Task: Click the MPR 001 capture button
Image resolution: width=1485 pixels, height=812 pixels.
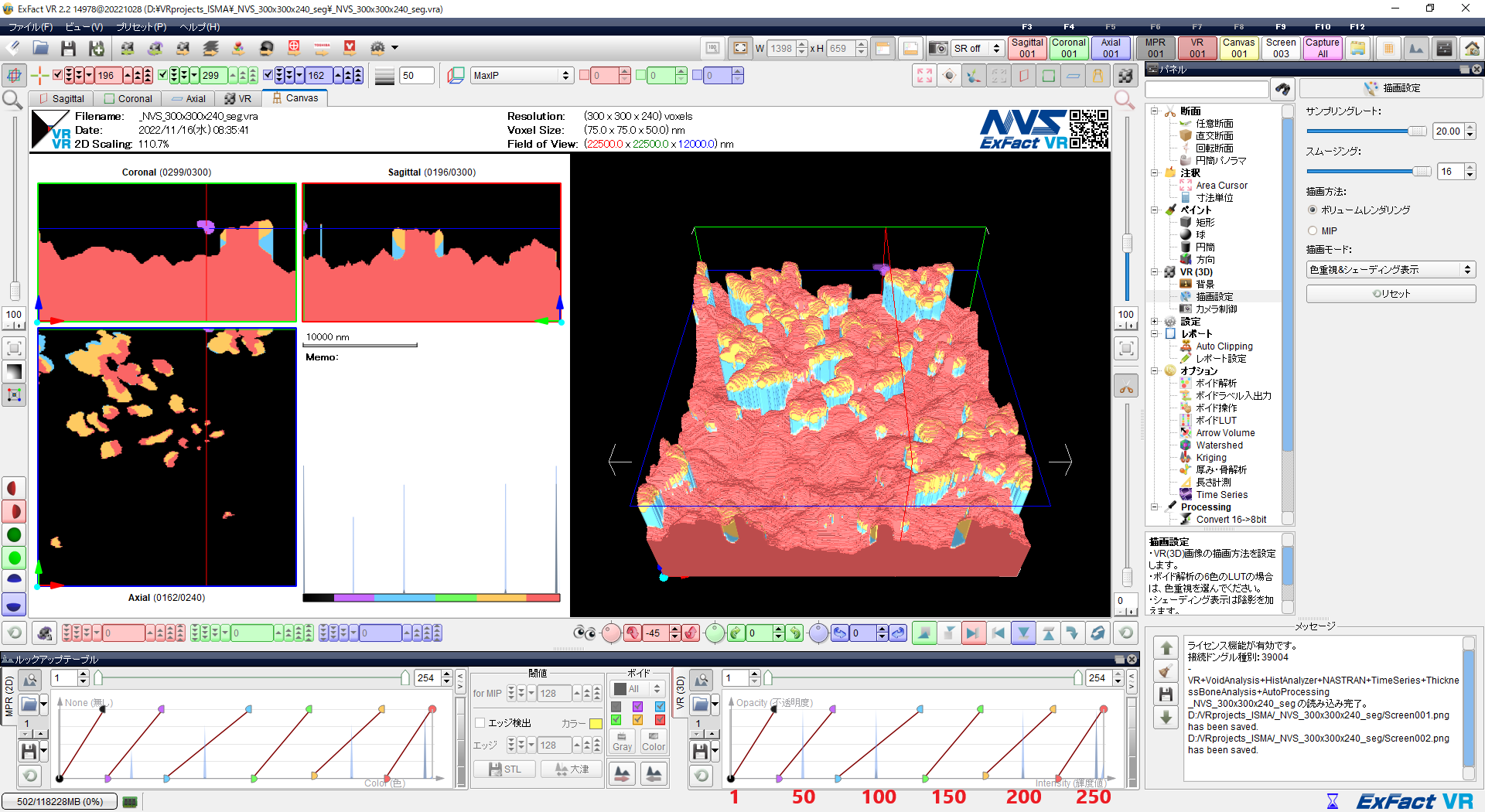Action: click(1156, 48)
